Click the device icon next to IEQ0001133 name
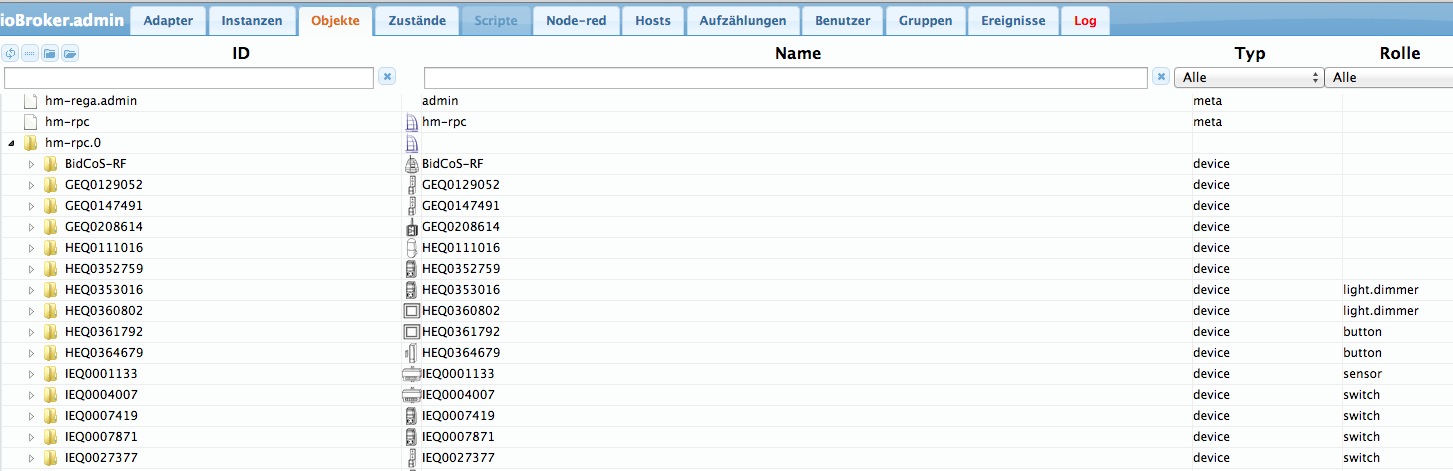This screenshot has height=471, width=1453. (411, 374)
